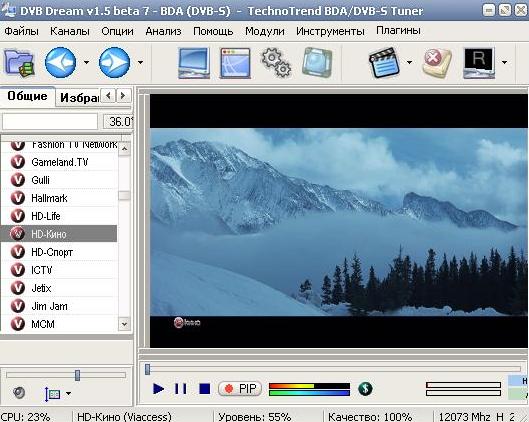529x422 pixels.
Task: Click the signal level color meter
Action: point(309,389)
